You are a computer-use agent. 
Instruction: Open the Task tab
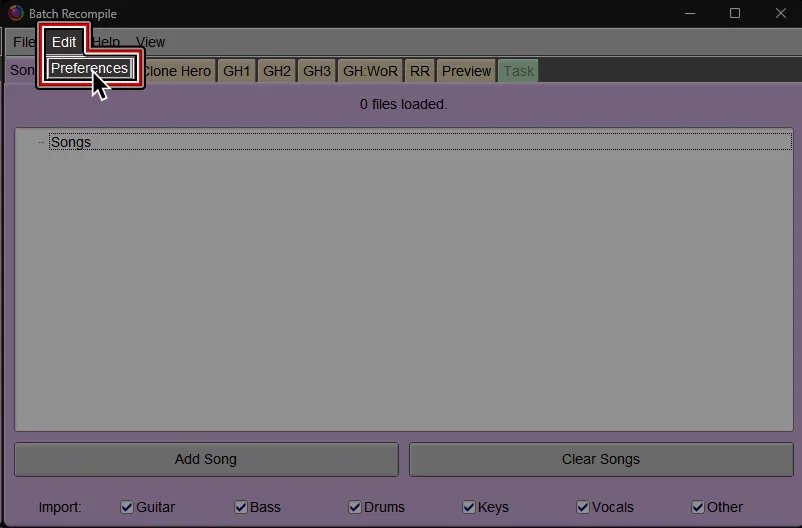[x=519, y=71]
